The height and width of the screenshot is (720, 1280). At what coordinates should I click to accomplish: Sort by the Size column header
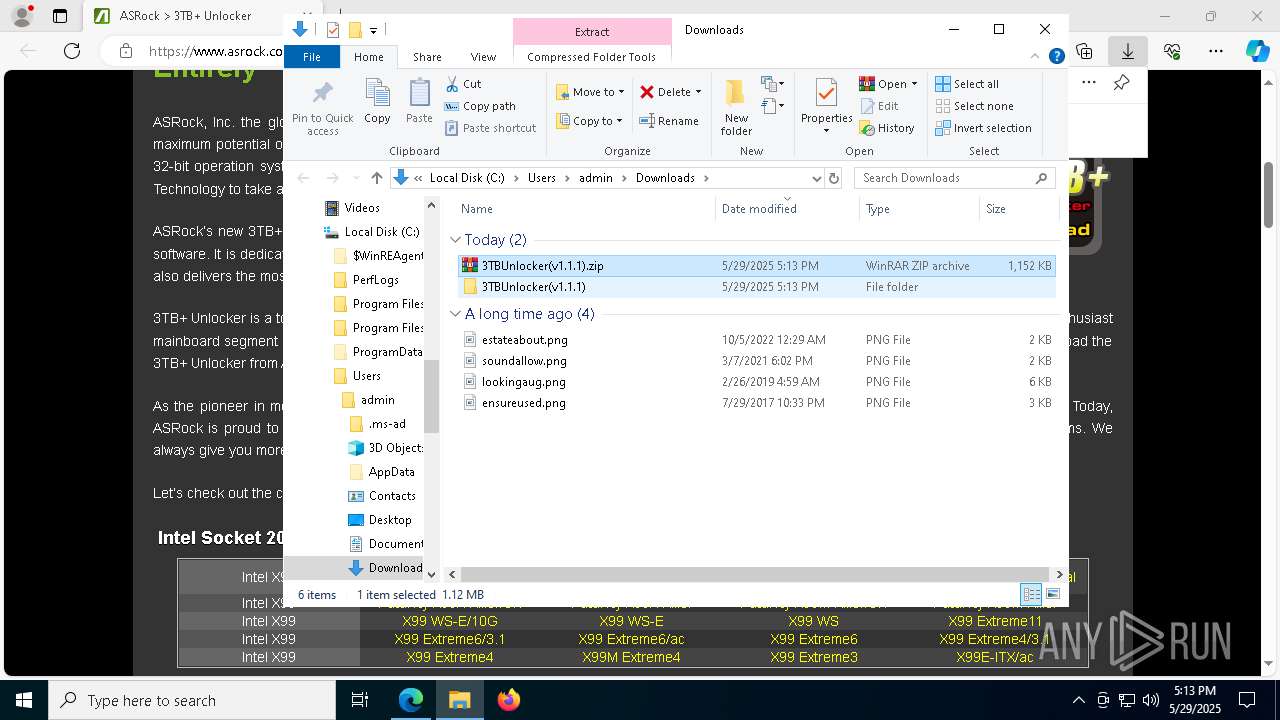[x=1018, y=209]
